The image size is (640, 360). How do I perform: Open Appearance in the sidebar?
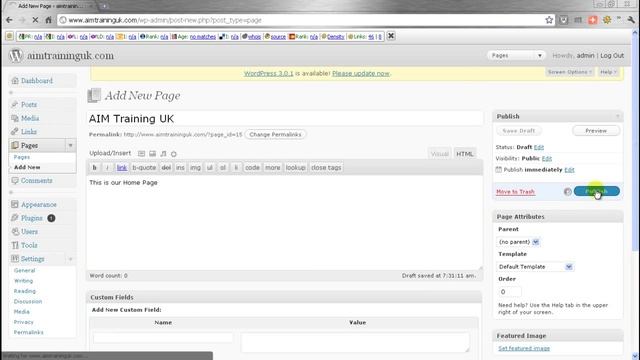tap(39, 204)
